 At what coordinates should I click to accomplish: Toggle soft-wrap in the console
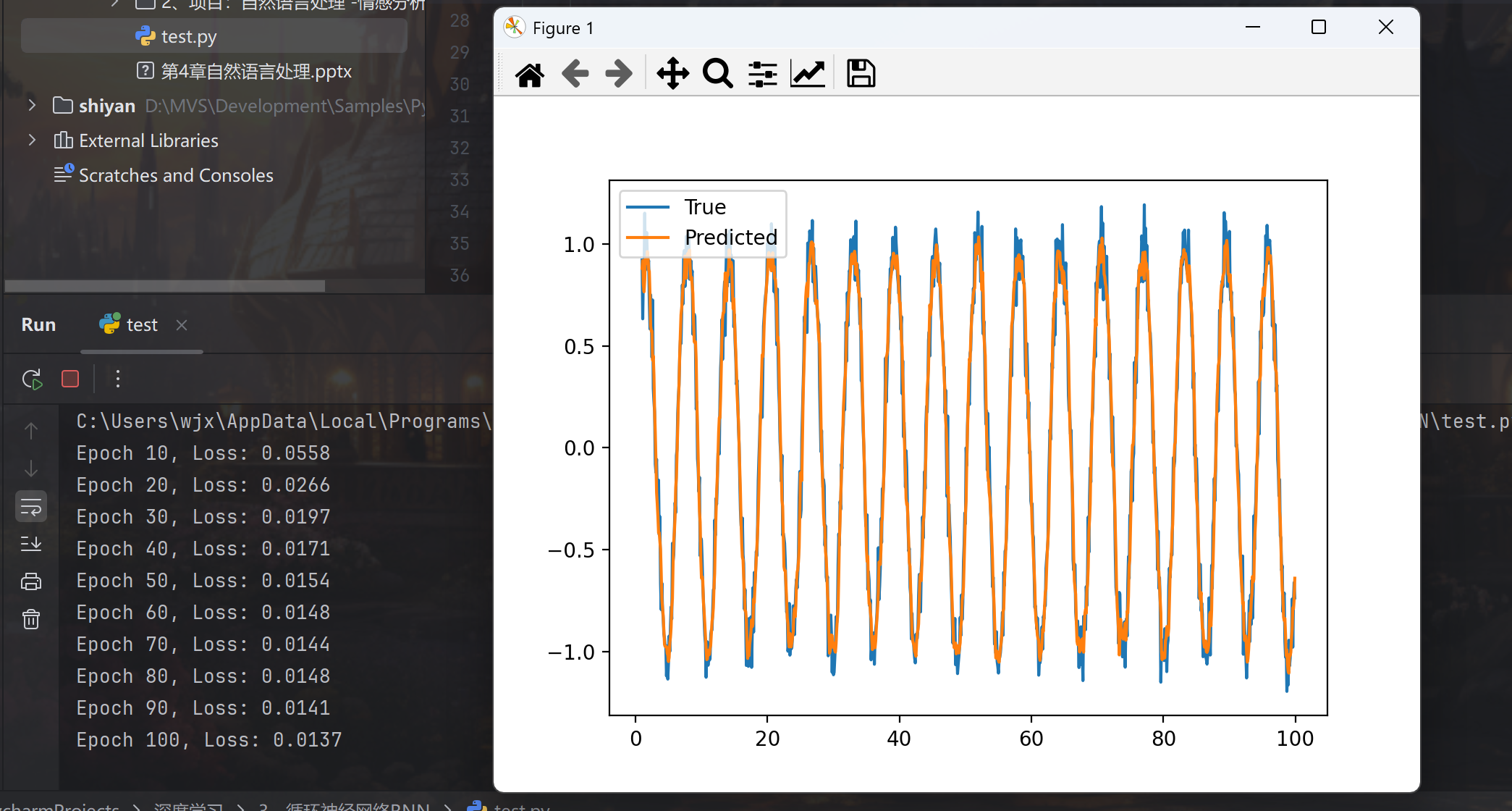point(31,507)
